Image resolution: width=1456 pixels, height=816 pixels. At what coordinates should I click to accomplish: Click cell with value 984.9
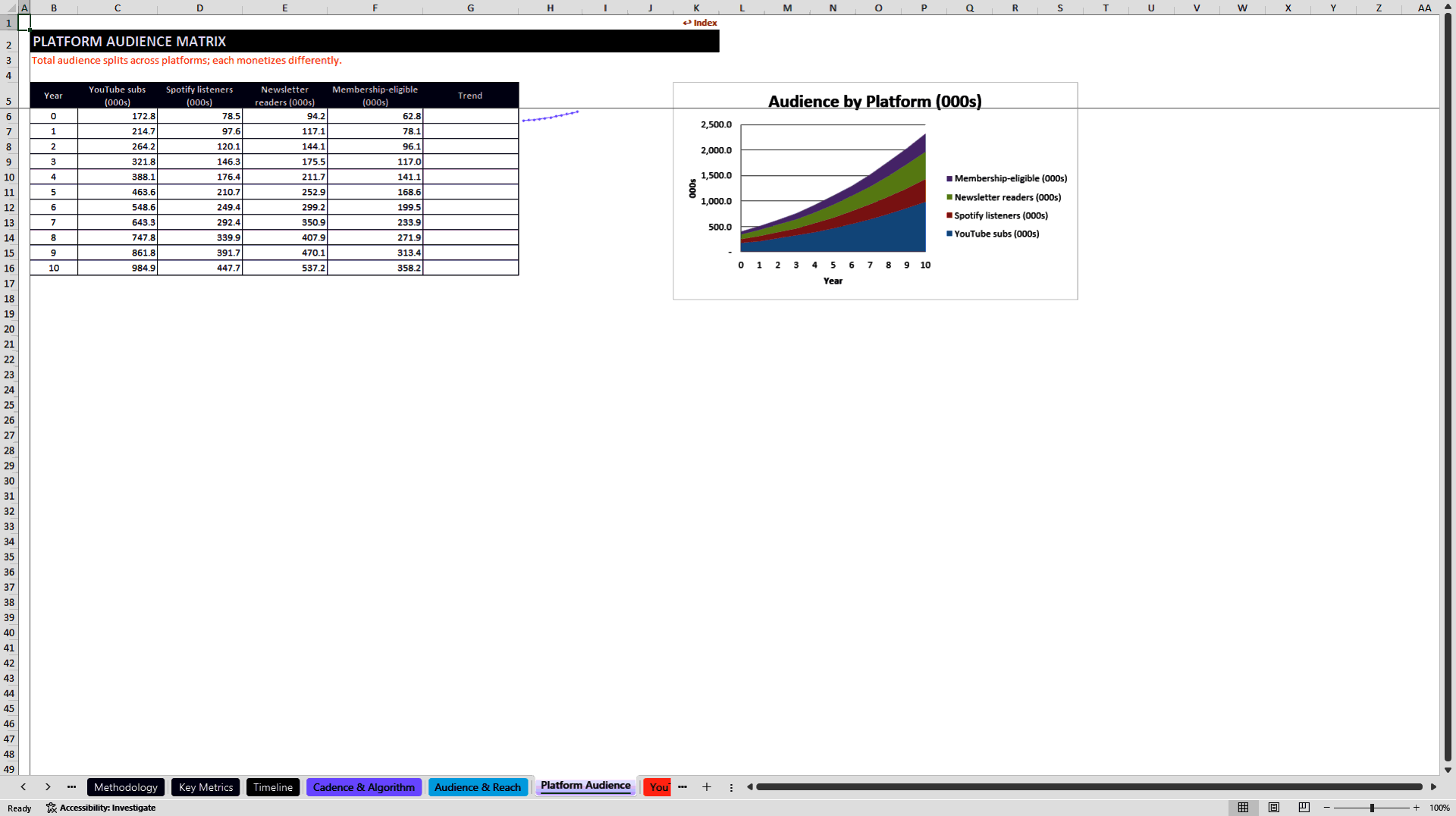click(x=118, y=268)
